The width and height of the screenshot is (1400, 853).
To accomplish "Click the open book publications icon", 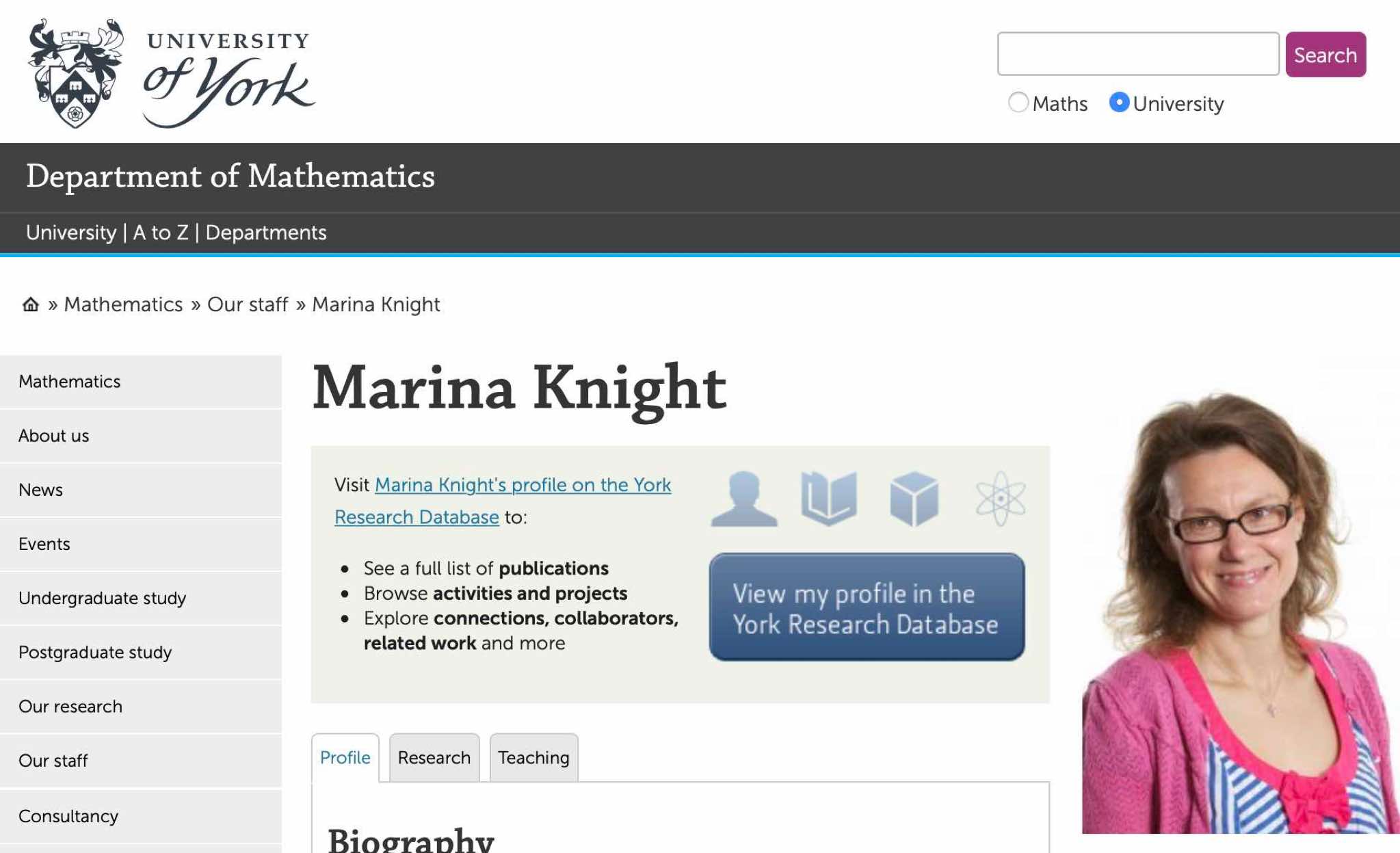I will pos(829,499).
